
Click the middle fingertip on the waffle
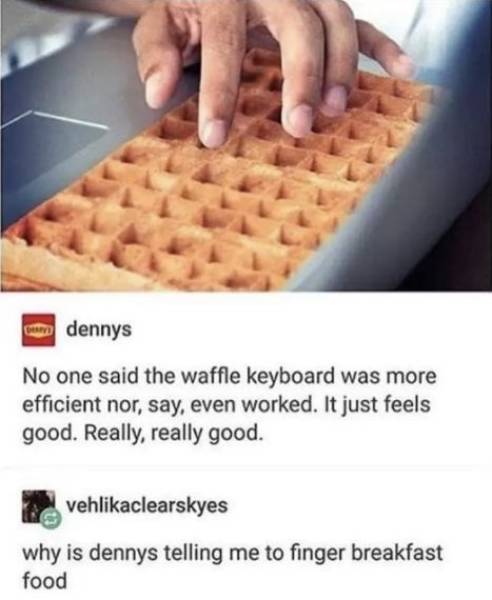pyautogui.click(x=299, y=121)
